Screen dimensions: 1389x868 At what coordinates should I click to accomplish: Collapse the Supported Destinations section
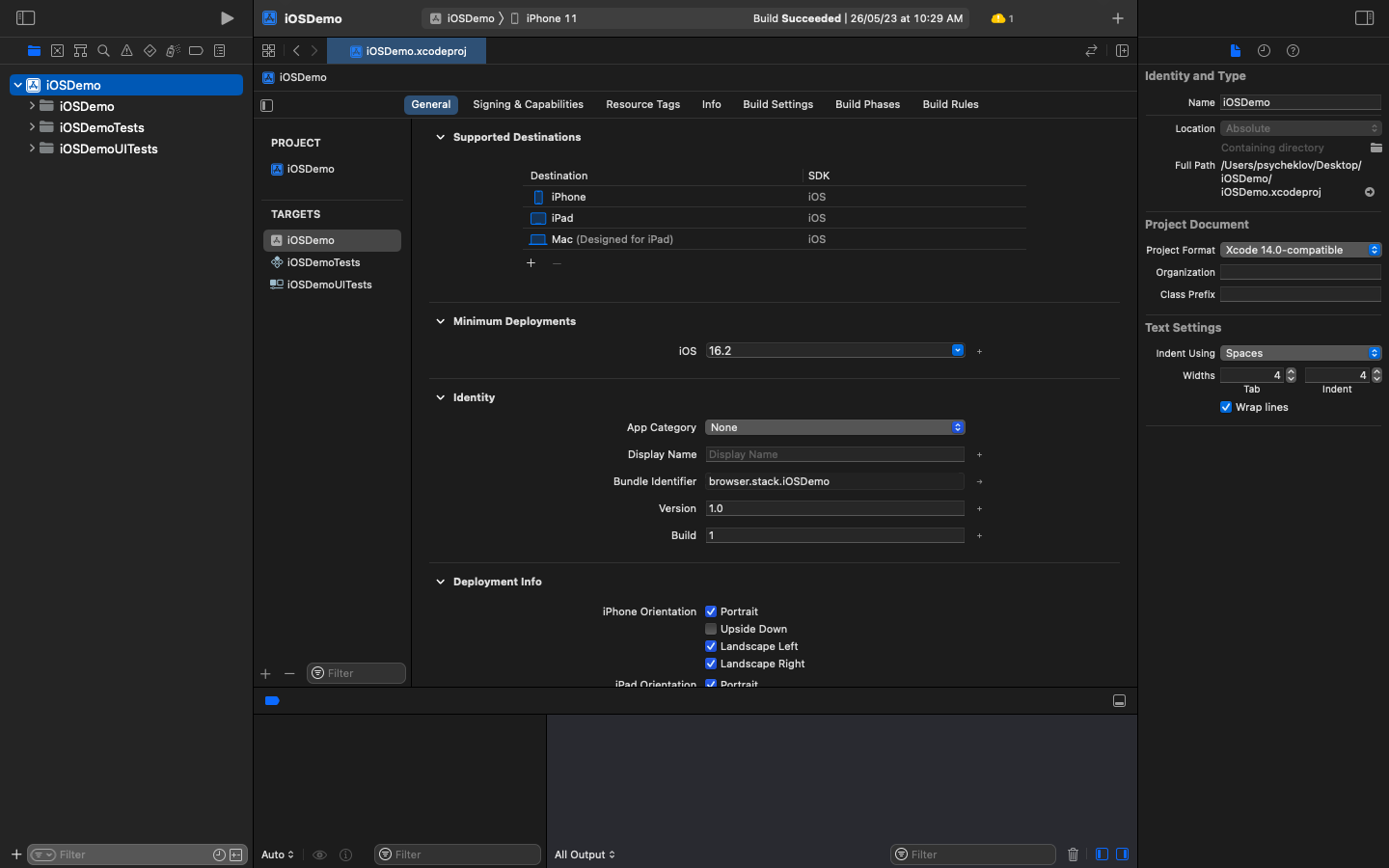tap(441, 137)
